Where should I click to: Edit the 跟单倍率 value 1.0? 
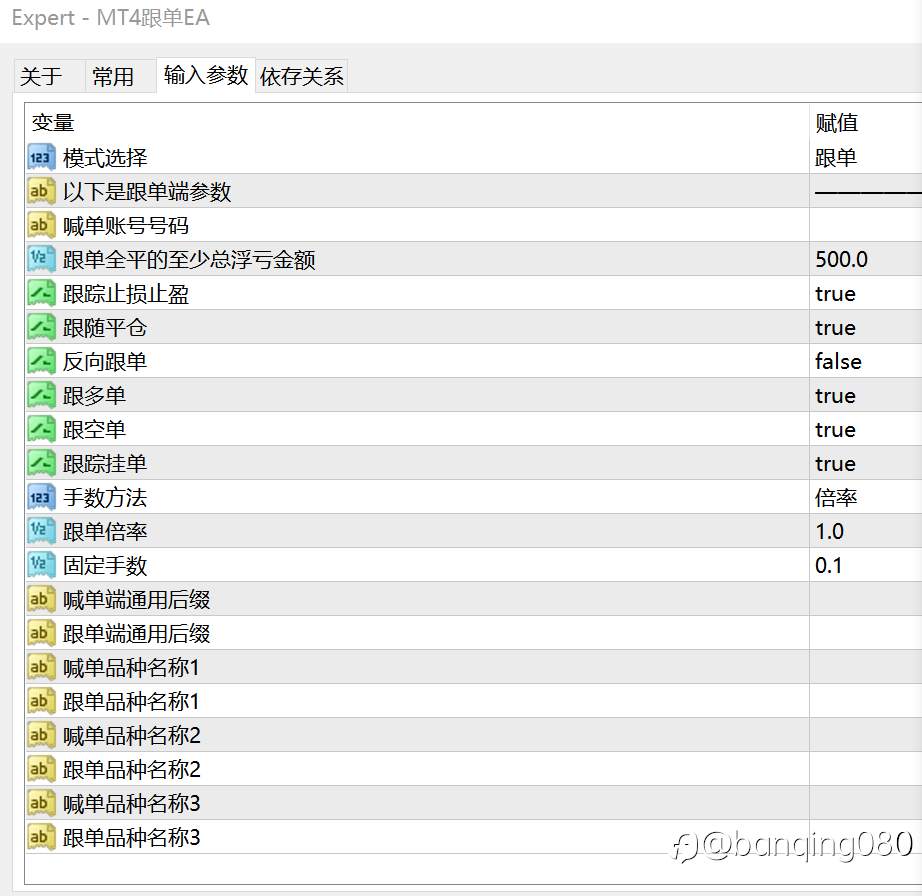[x=829, y=531]
